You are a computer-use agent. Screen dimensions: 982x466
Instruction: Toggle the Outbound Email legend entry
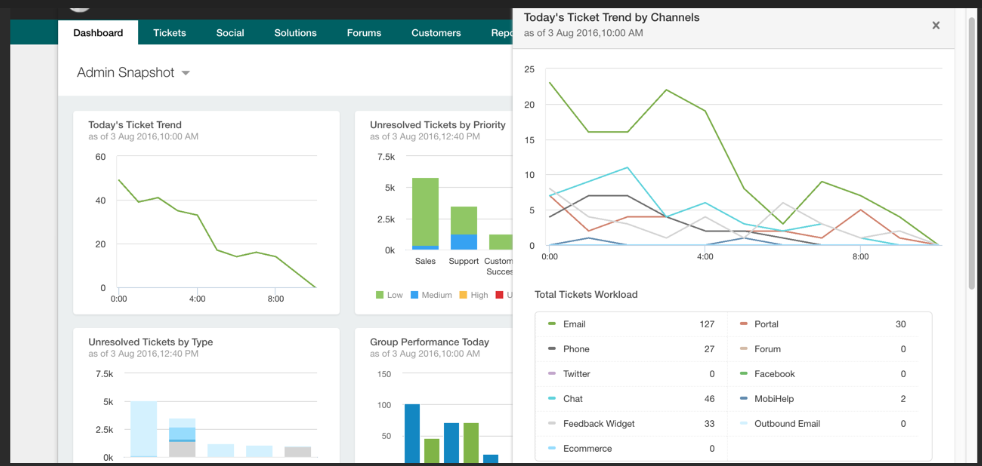point(780,423)
